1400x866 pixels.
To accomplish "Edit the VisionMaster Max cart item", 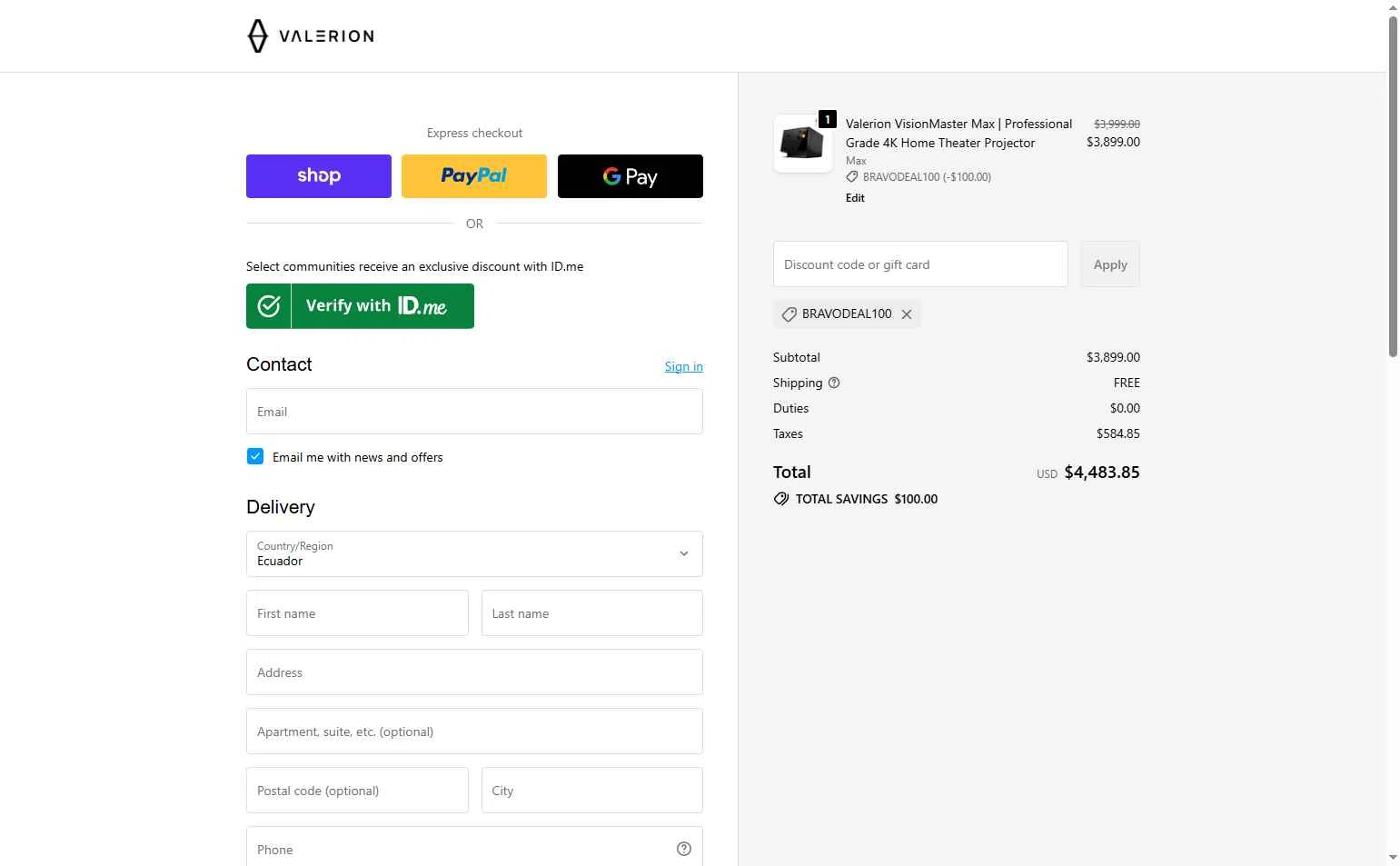I will 855,198.
